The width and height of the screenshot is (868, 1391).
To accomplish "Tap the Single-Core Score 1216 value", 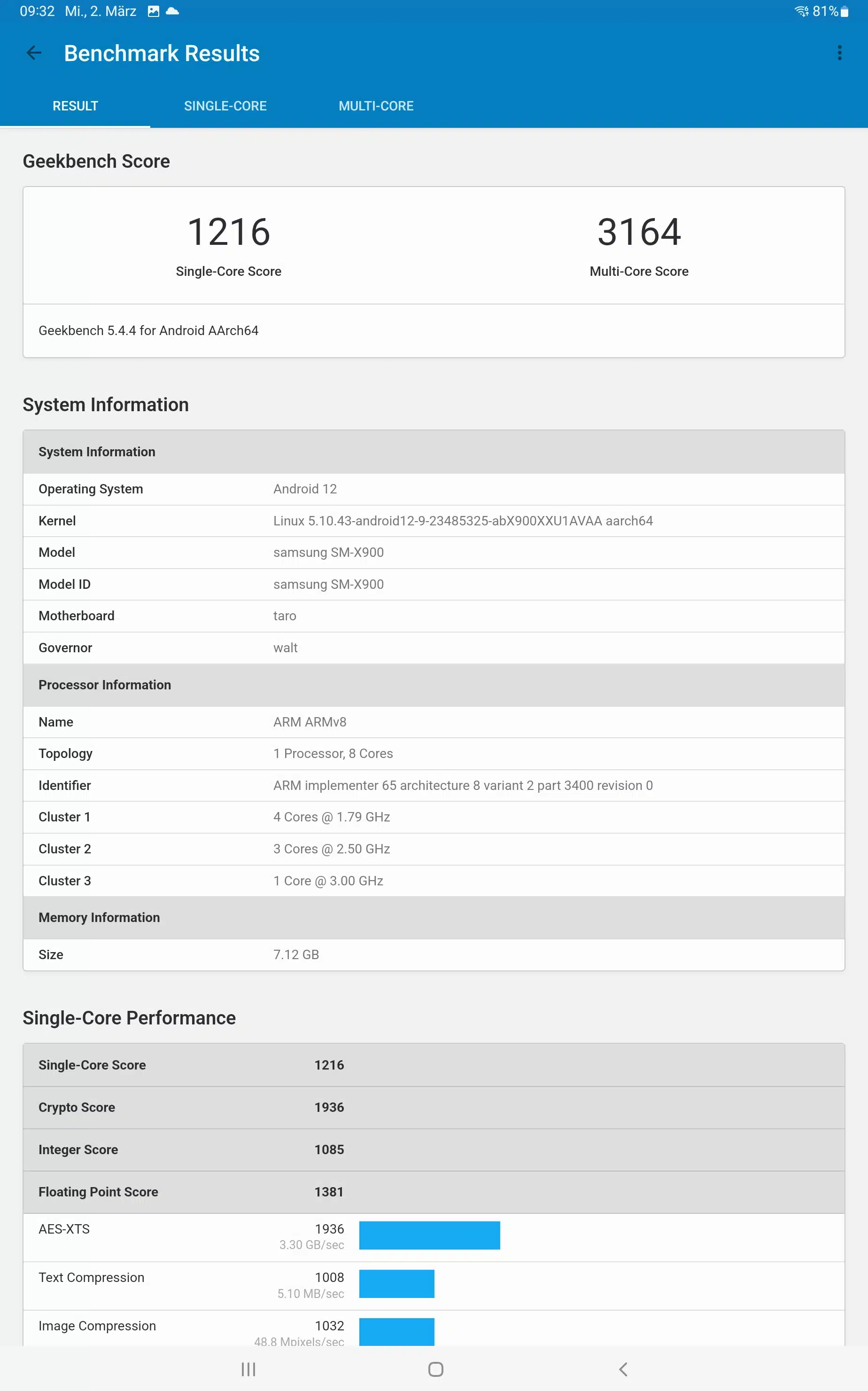I will 228,232.
